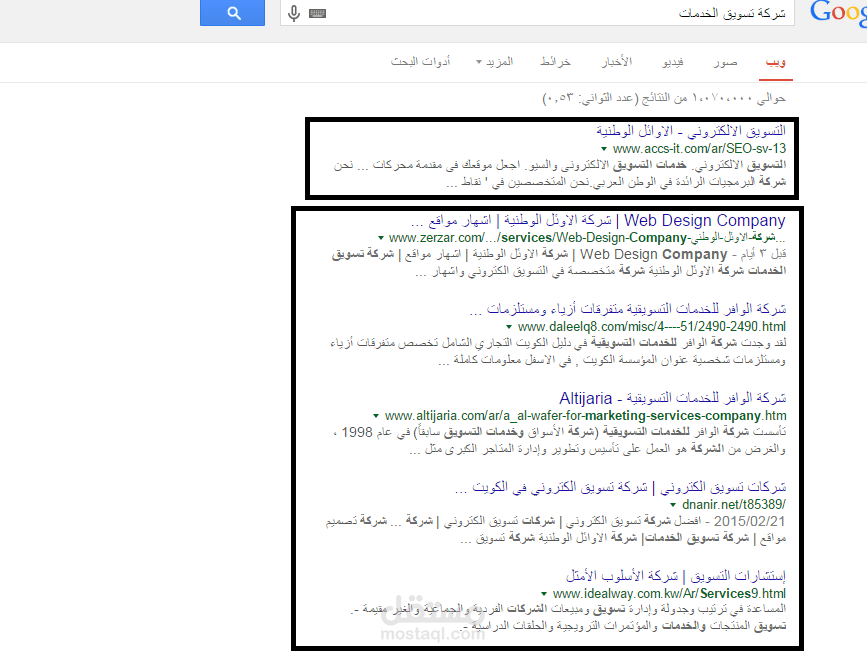Open the Altijaria result title link
This screenshot has width=867, height=656.
pos(672,398)
